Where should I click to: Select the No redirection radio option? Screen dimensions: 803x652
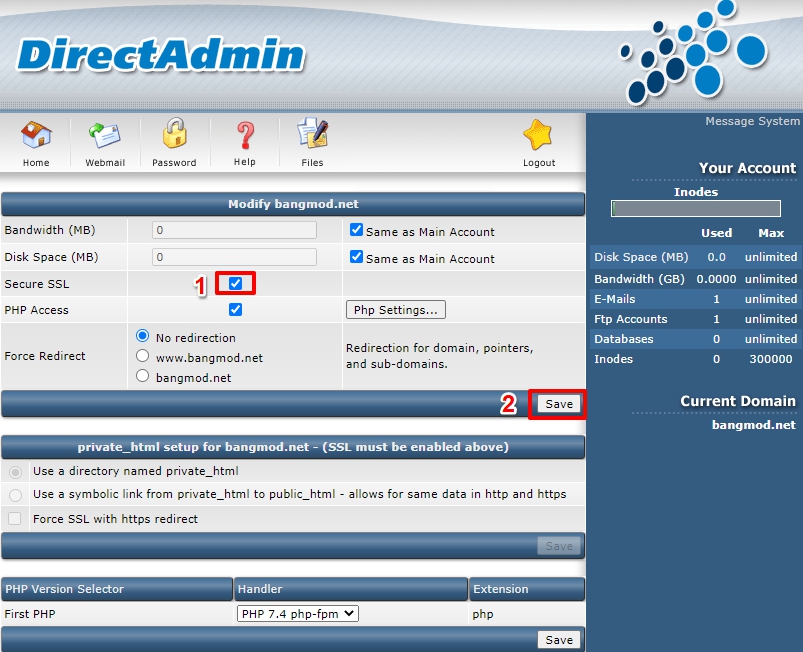142,336
